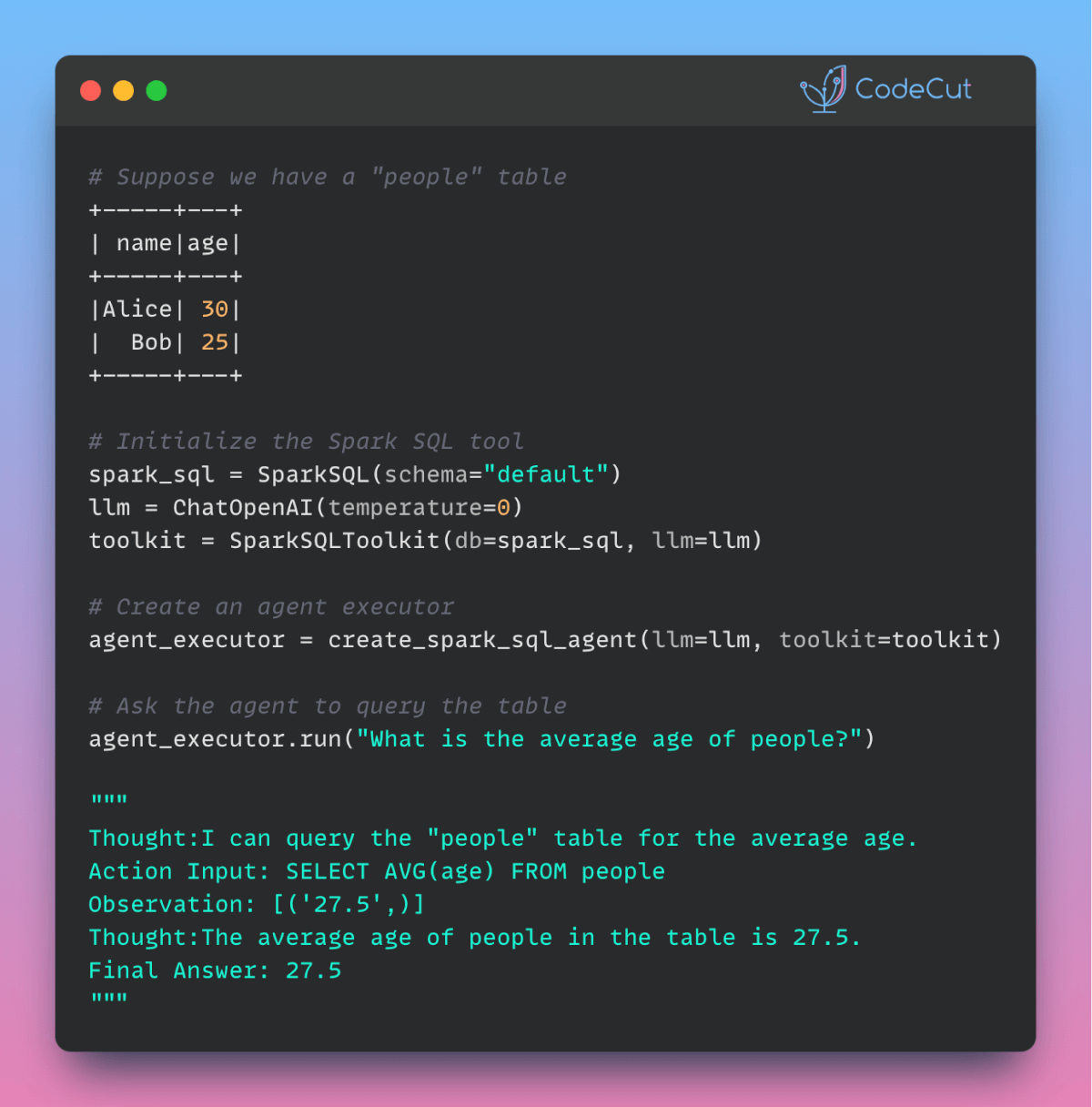Screen dimensions: 1092x1107
Task: Click the red close window dot
Action: coord(90,91)
